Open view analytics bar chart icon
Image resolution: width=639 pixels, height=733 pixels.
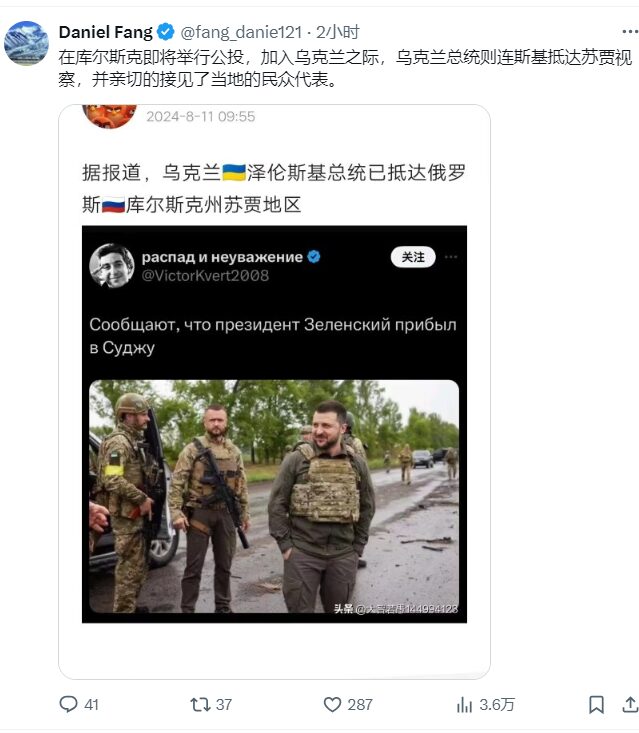pyautogui.click(x=464, y=704)
